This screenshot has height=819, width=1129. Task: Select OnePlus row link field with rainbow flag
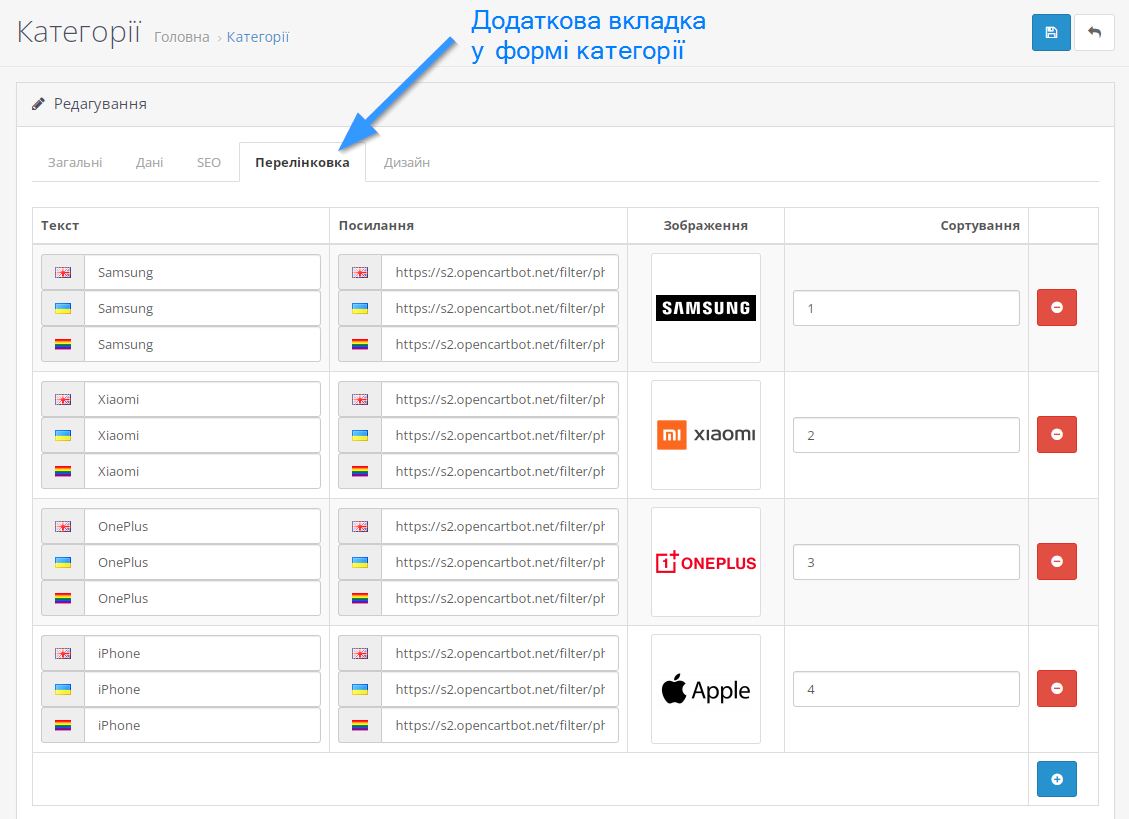500,598
